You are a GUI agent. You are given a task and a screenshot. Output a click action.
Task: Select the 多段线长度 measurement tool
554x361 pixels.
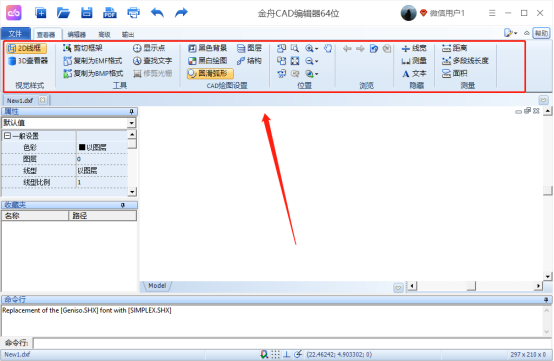pyautogui.click(x=465, y=61)
